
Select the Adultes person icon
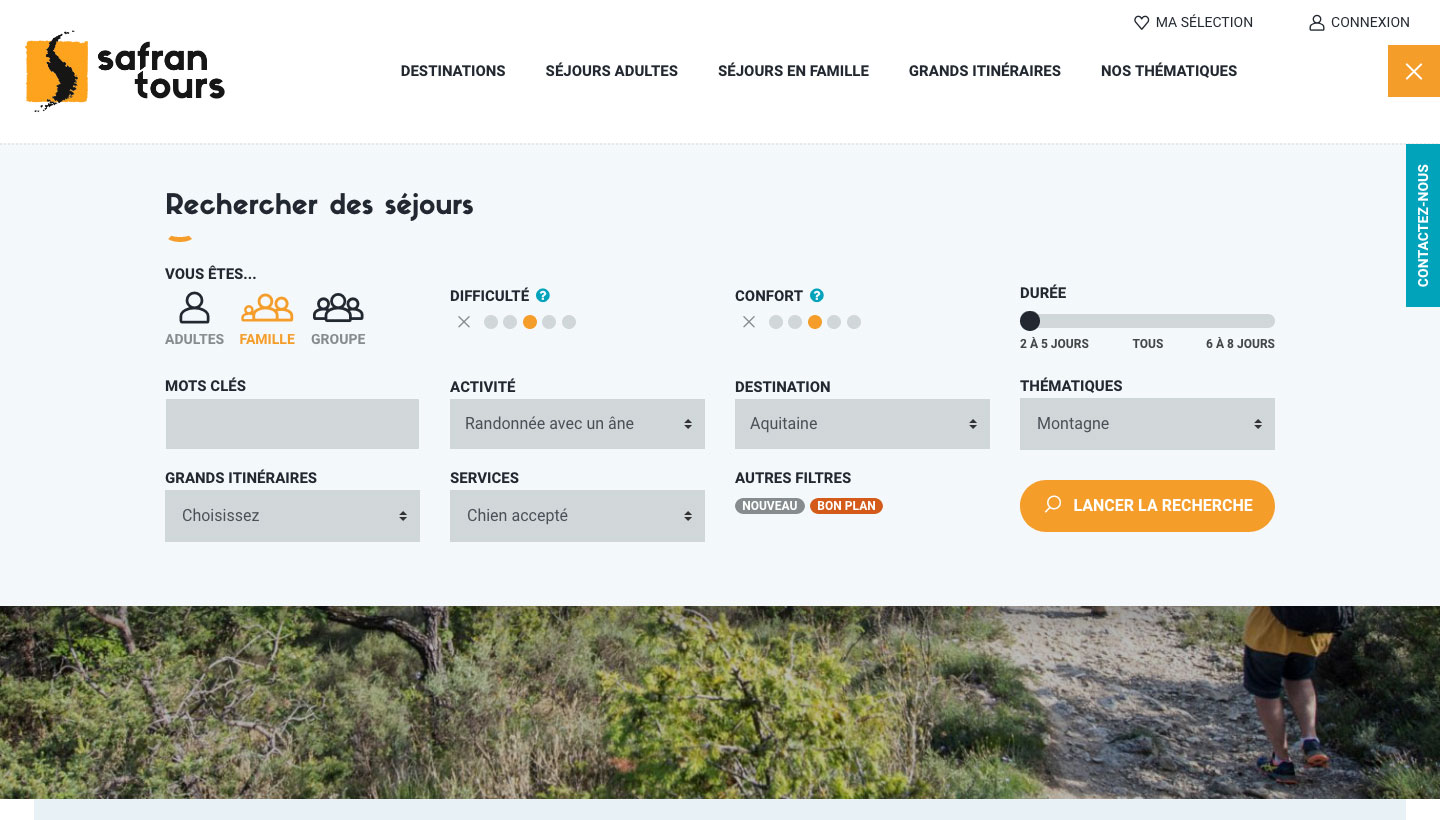click(x=194, y=307)
